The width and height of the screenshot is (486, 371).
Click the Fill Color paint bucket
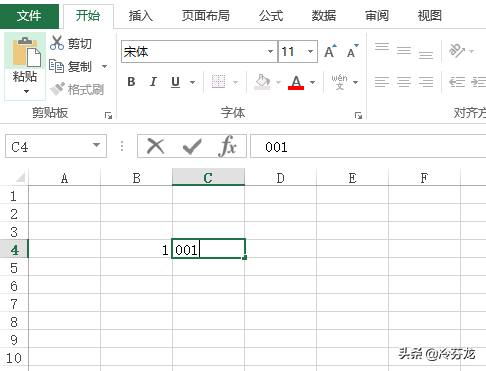coord(262,82)
